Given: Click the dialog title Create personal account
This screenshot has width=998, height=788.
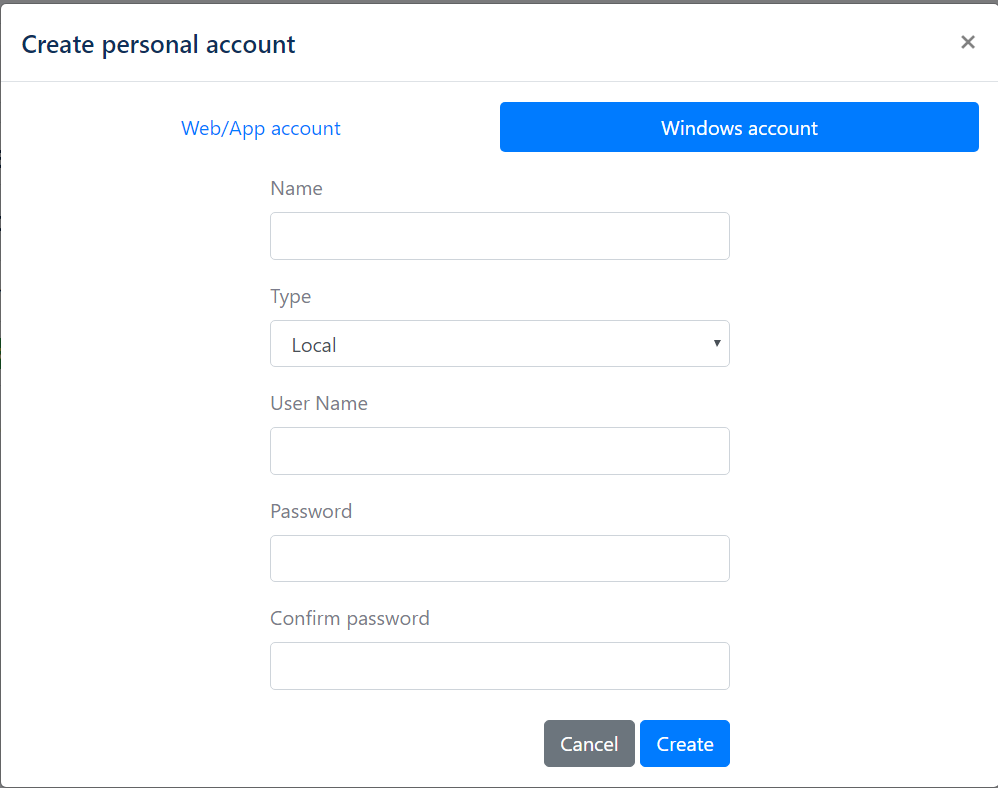Looking at the screenshot, I should [x=158, y=45].
